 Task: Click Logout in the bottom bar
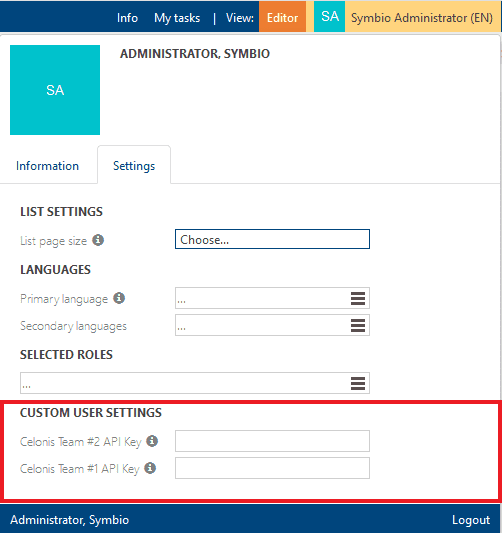tap(471, 520)
